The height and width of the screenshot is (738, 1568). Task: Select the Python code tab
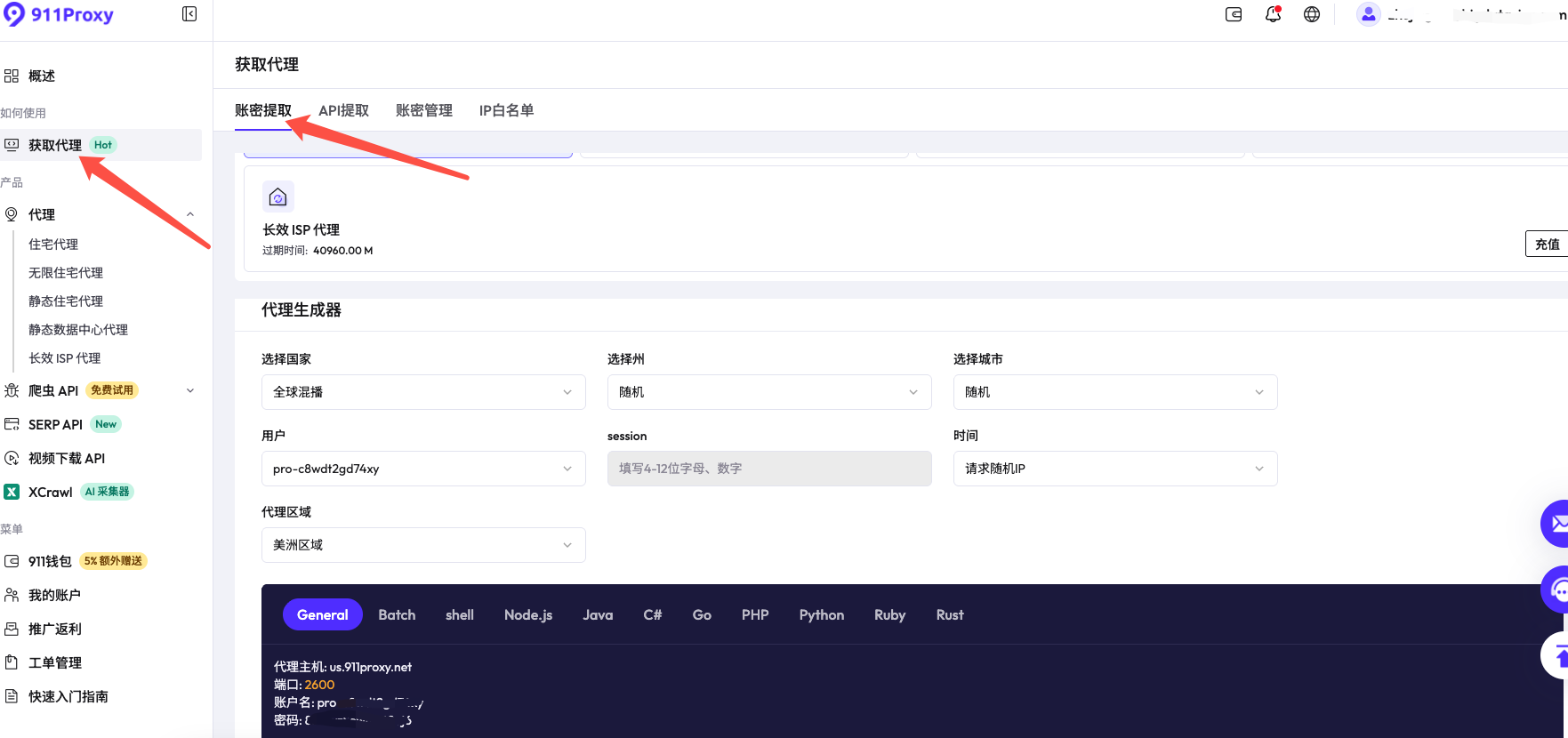822,614
